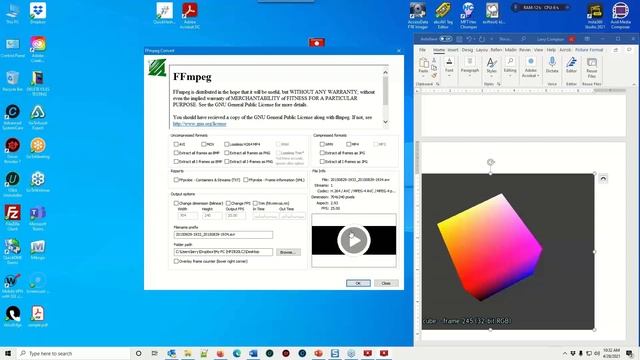Image resolution: width=640 pixels, height=360 pixels.
Task: Check Extract all frames as BMP
Action: click(x=176, y=153)
